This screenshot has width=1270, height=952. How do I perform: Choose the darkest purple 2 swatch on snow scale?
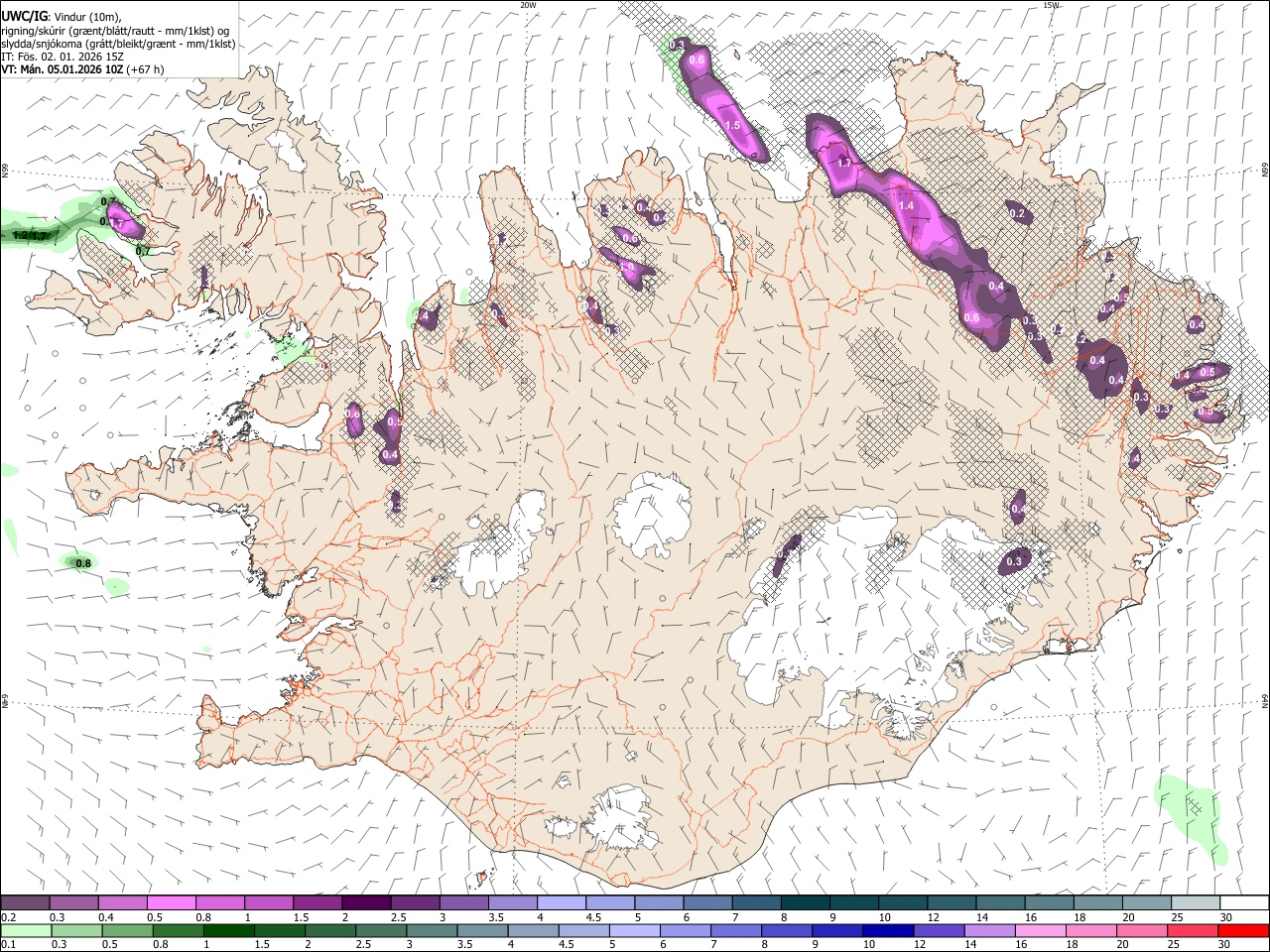pyautogui.click(x=365, y=903)
